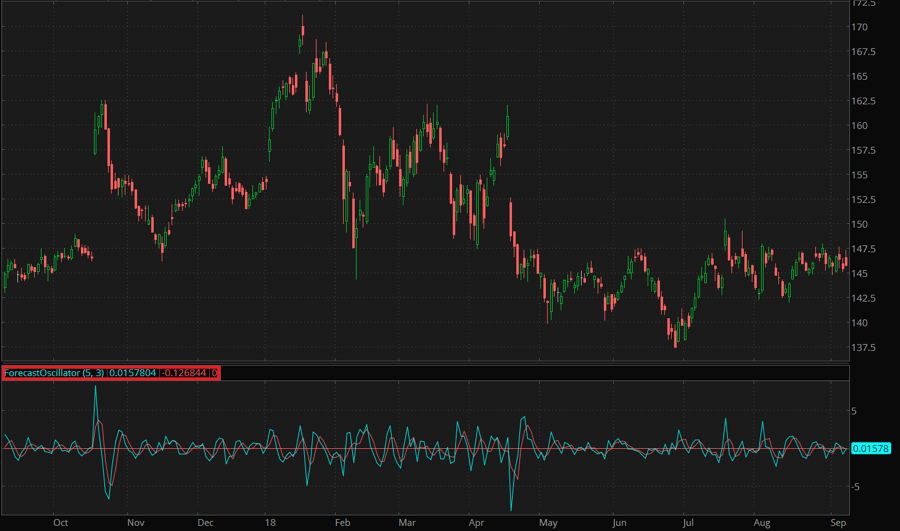Click the Nov label on the time axis
Image resolution: width=900 pixels, height=531 pixels.
click(136, 522)
